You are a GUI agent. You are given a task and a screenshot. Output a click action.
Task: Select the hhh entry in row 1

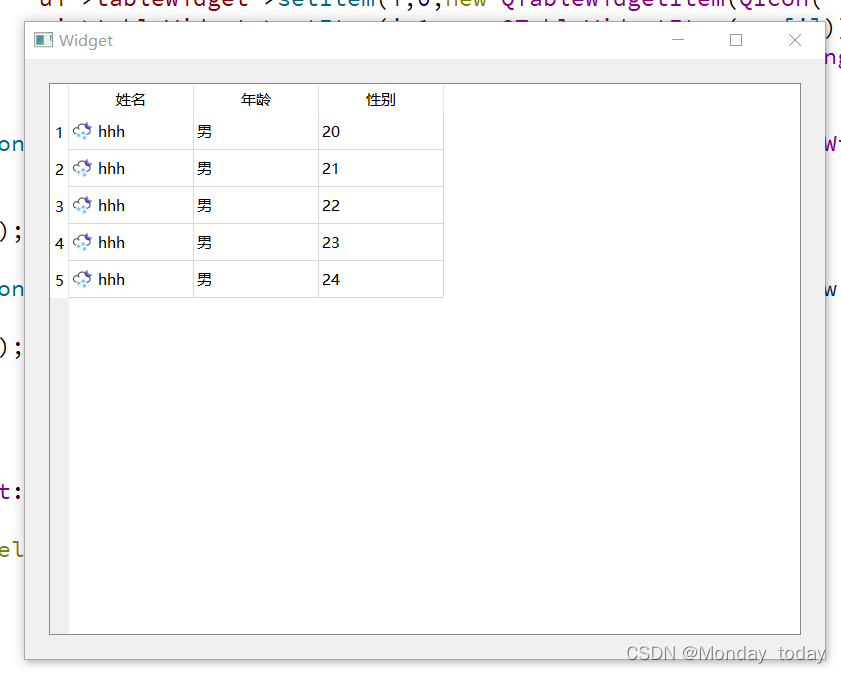[x=111, y=131]
